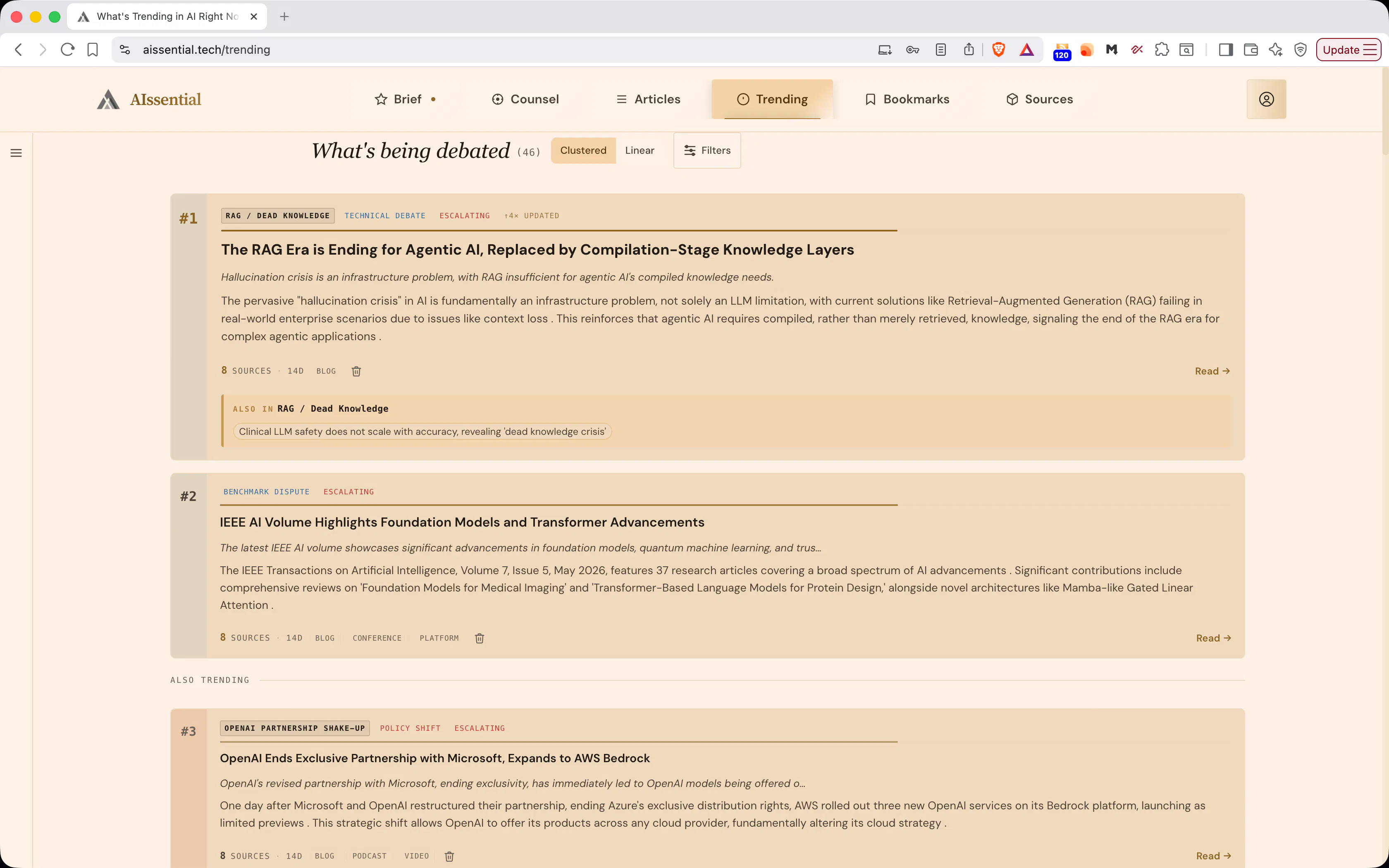The width and height of the screenshot is (1389, 868).
Task: Open the Clinical LLM safety related story chip
Action: coord(422,432)
